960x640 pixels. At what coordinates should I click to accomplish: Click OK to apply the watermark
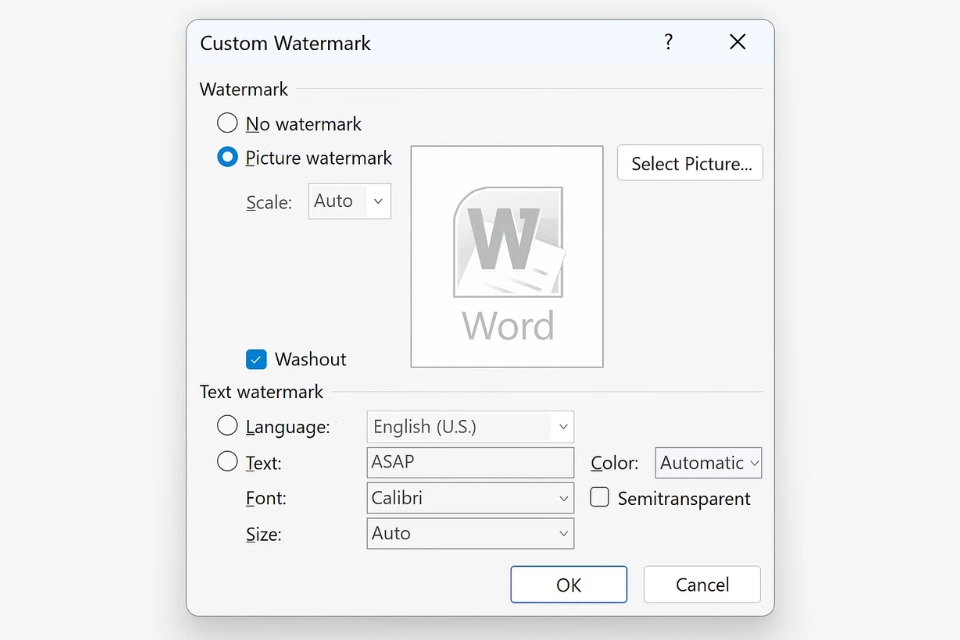pyautogui.click(x=568, y=584)
